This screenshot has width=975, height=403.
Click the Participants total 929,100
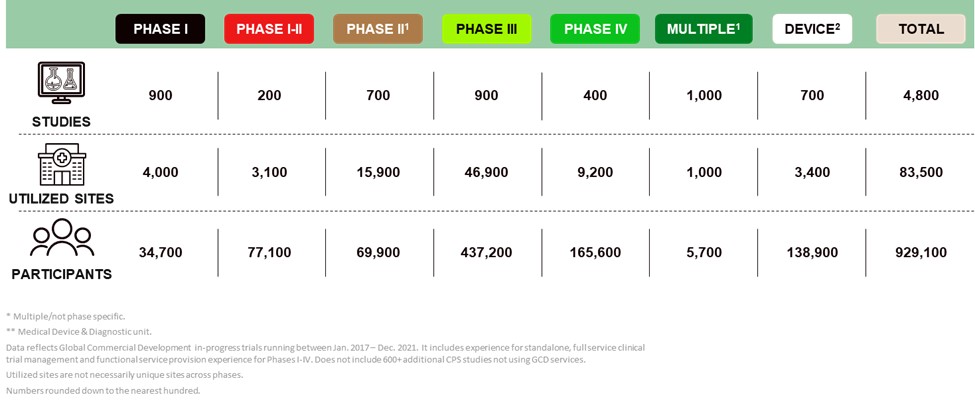921,253
